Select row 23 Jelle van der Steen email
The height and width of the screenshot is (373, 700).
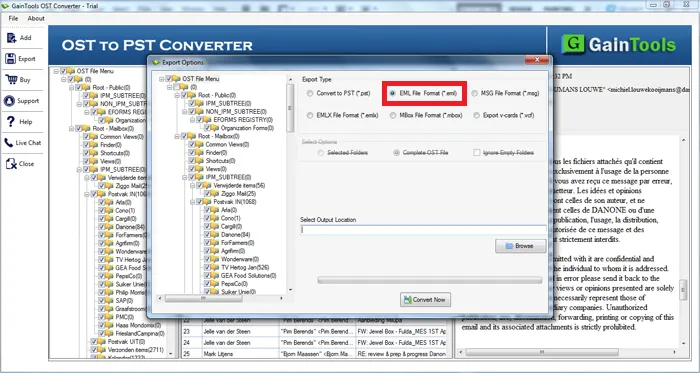point(314,332)
